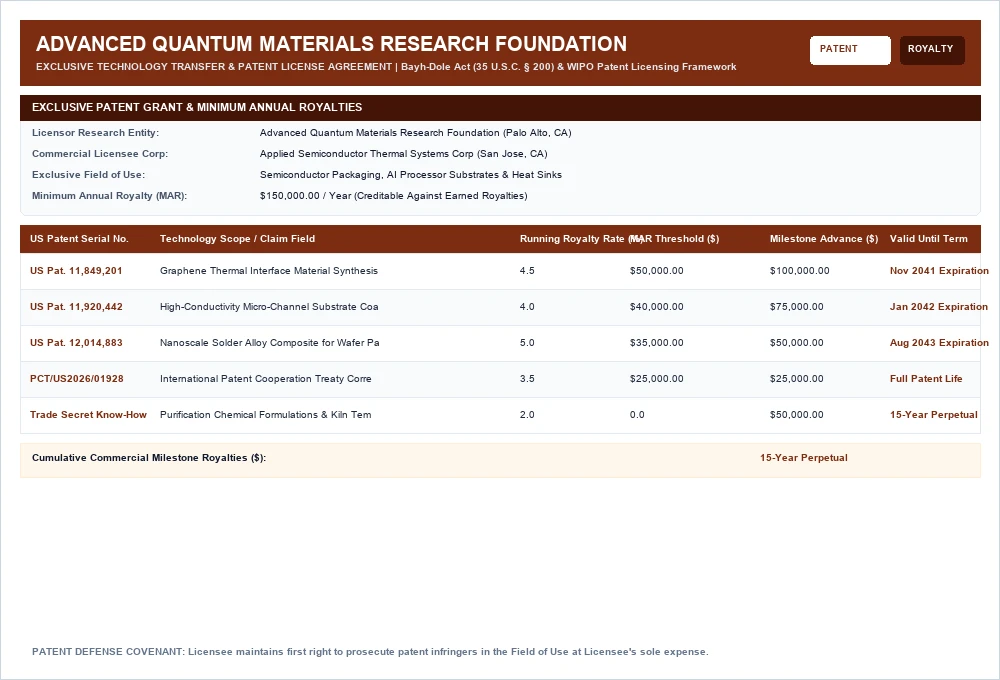Screen dimensions: 1000x680
Task: Select PCT/US2026/01928 entry
Action: pos(77,379)
